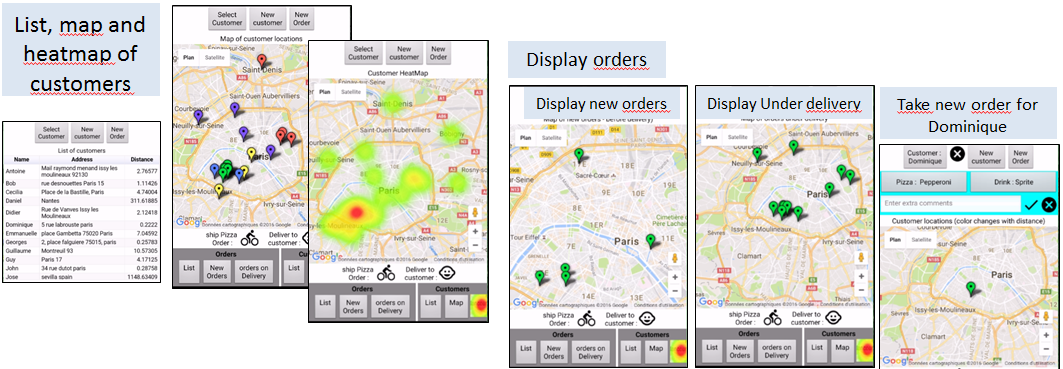The height and width of the screenshot is (369, 1063).
Task: Open the Drink : Sprite selector
Action: point(1013,182)
